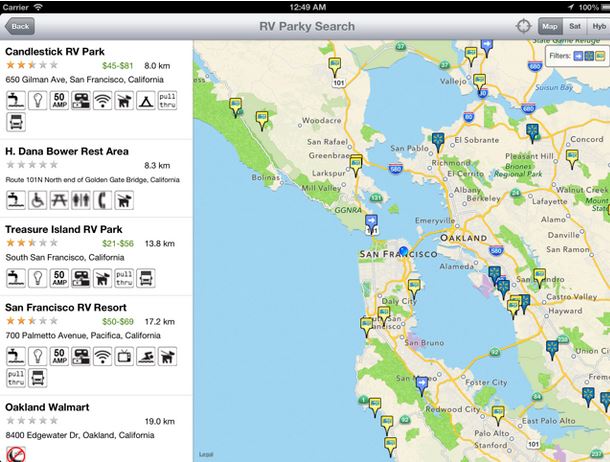Tap yellow RV pin near Redwood City
Screen dimensions: 610x462
[498, 415]
